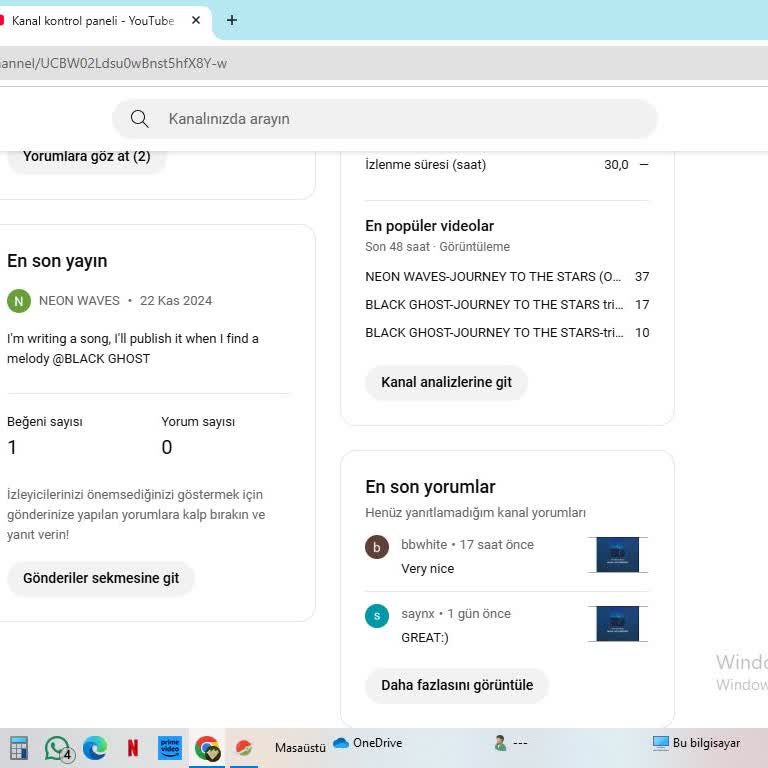Click the user icon with dashes in taskbar

point(511,743)
